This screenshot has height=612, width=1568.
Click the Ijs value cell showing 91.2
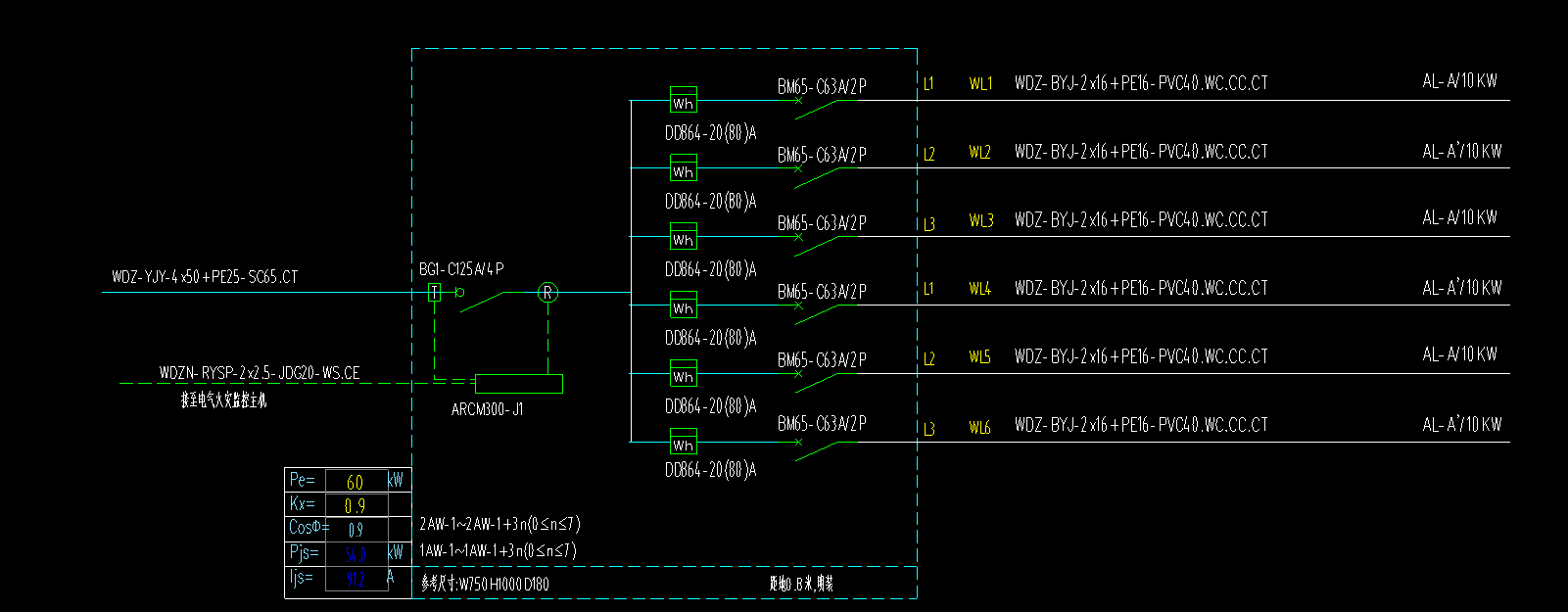click(x=355, y=579)
